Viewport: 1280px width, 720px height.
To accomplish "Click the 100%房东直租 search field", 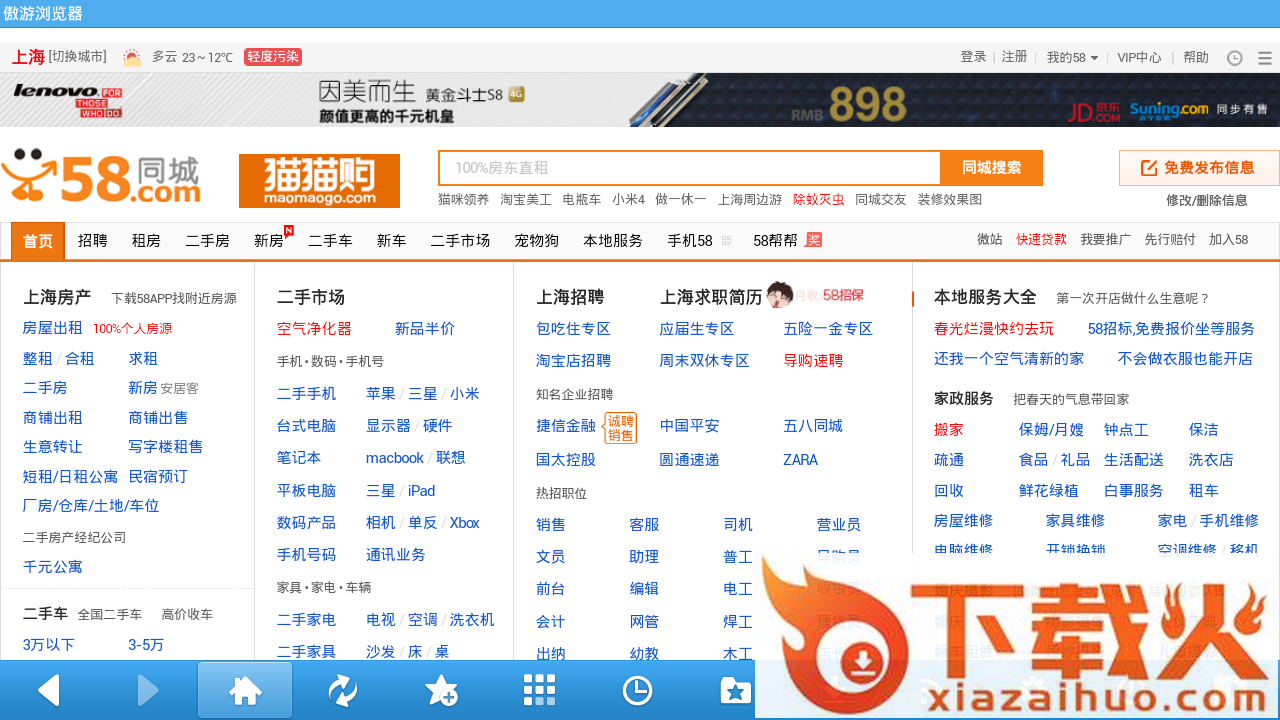I will pyautogui.click(x=690, y=168).
